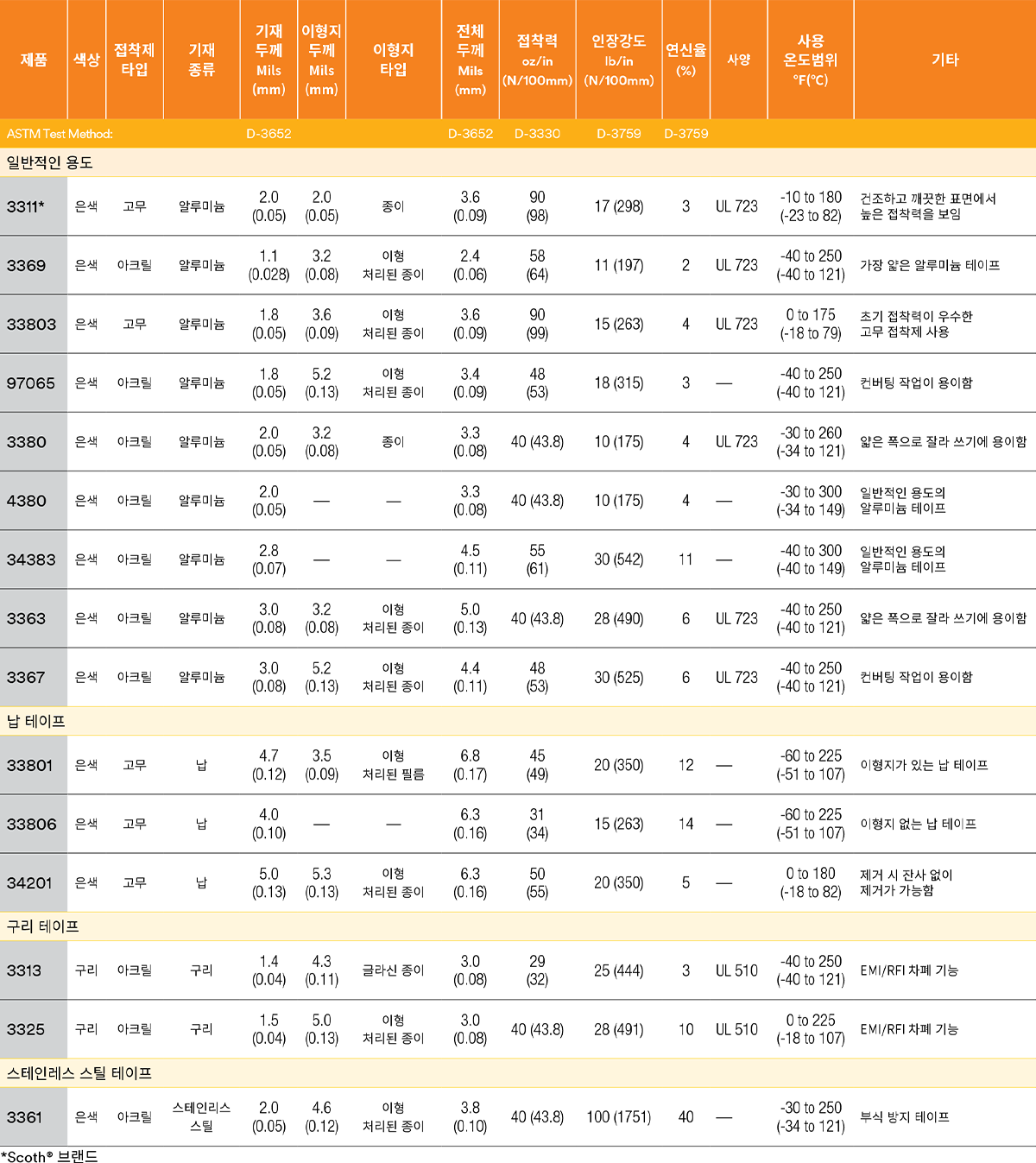Select the 기타 column header

(x=944, y=60)
